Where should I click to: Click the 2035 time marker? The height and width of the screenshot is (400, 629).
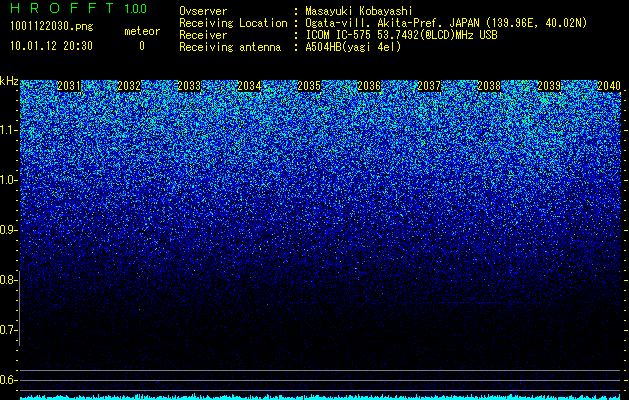click(309, 86)
